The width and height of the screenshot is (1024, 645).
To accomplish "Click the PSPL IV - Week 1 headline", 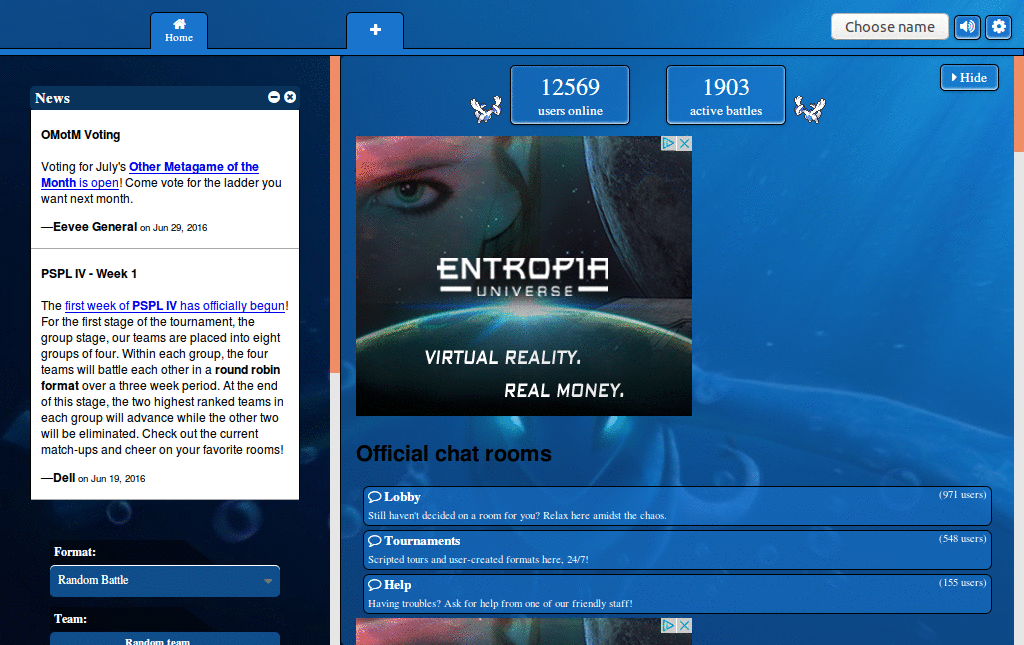I will click(89, 274).
